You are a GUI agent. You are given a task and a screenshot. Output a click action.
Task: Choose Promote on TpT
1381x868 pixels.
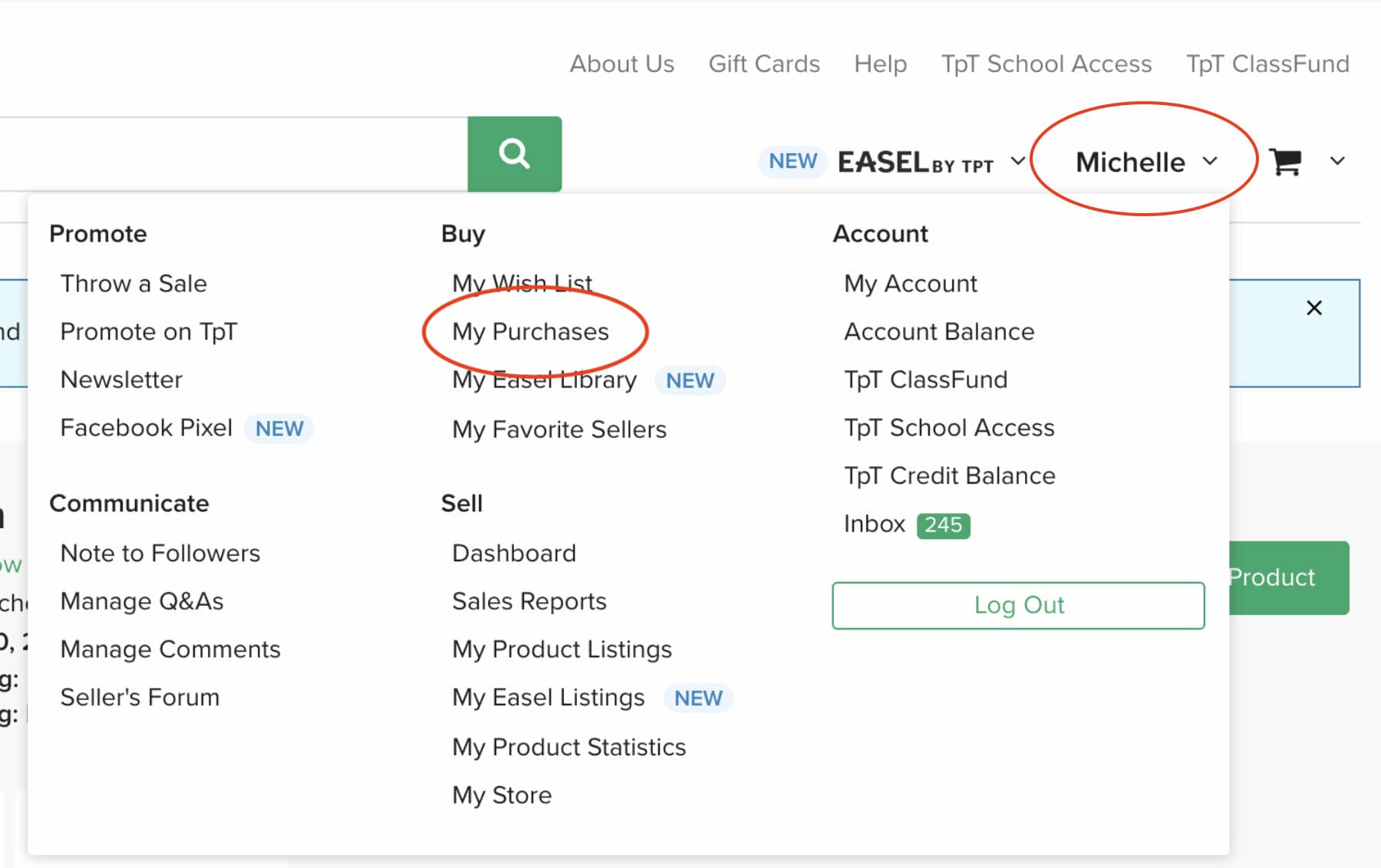click(x=149, y=331)
